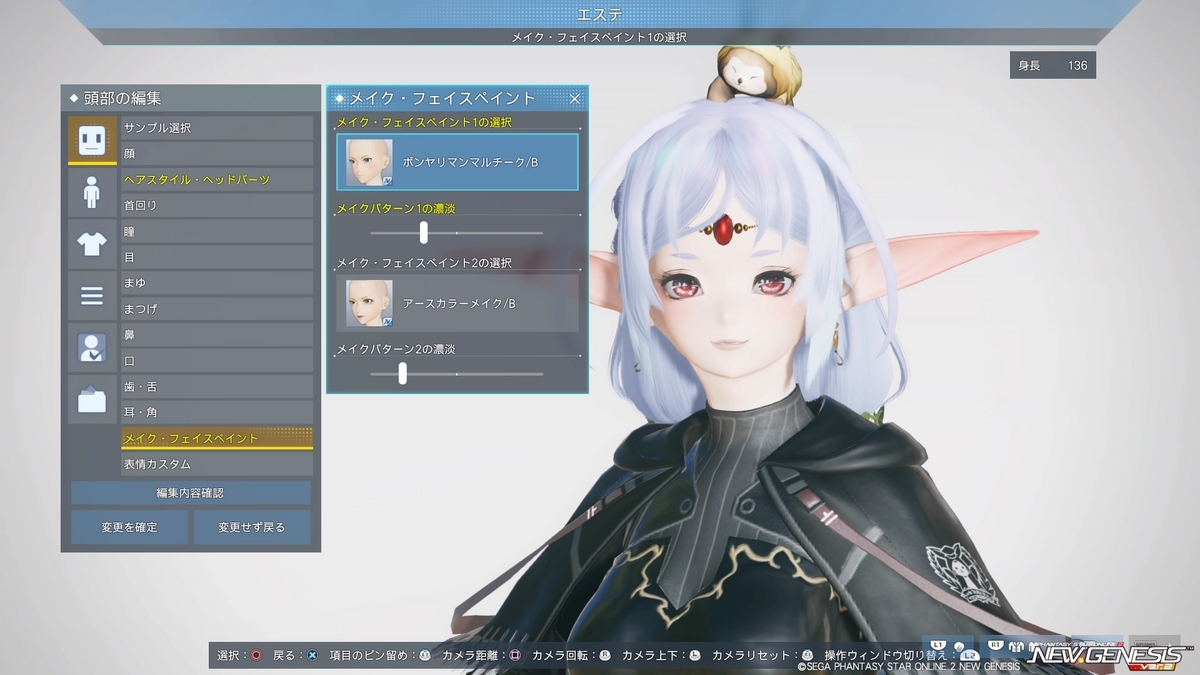Select highlighted メイク・フェイスペイント list entry
The height and width of the screenshot is (675, 1200).
point(217,438)
